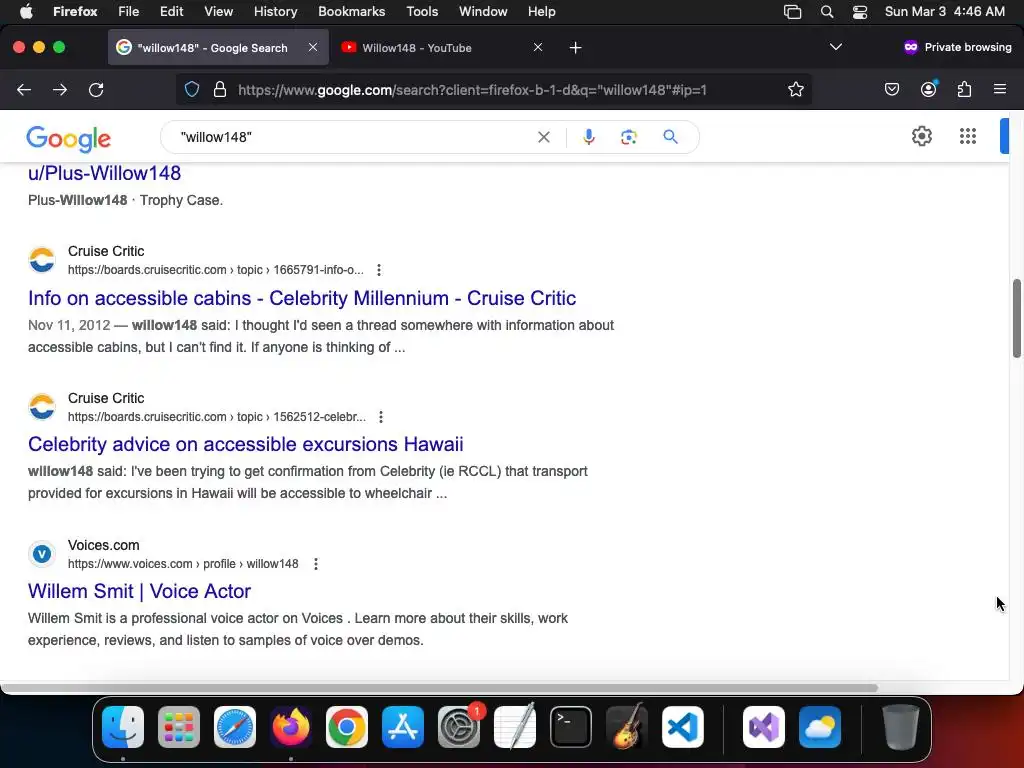Open the Edit menu
The width and height of the screenshot is (1024, 768).
pyautogui.click(x=172, y=11)
